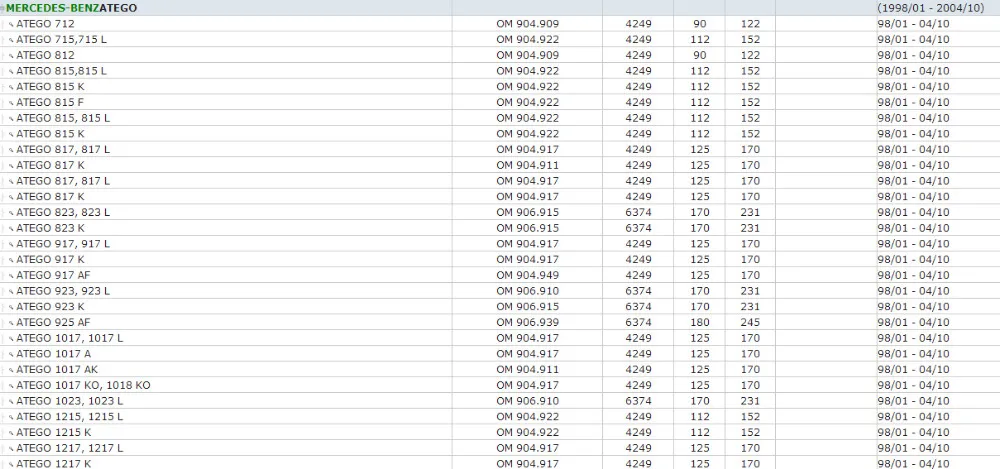Click 122 hp value in the ATEGO 812 row
Screen dimensions: 1000x469
coord(750,55)
